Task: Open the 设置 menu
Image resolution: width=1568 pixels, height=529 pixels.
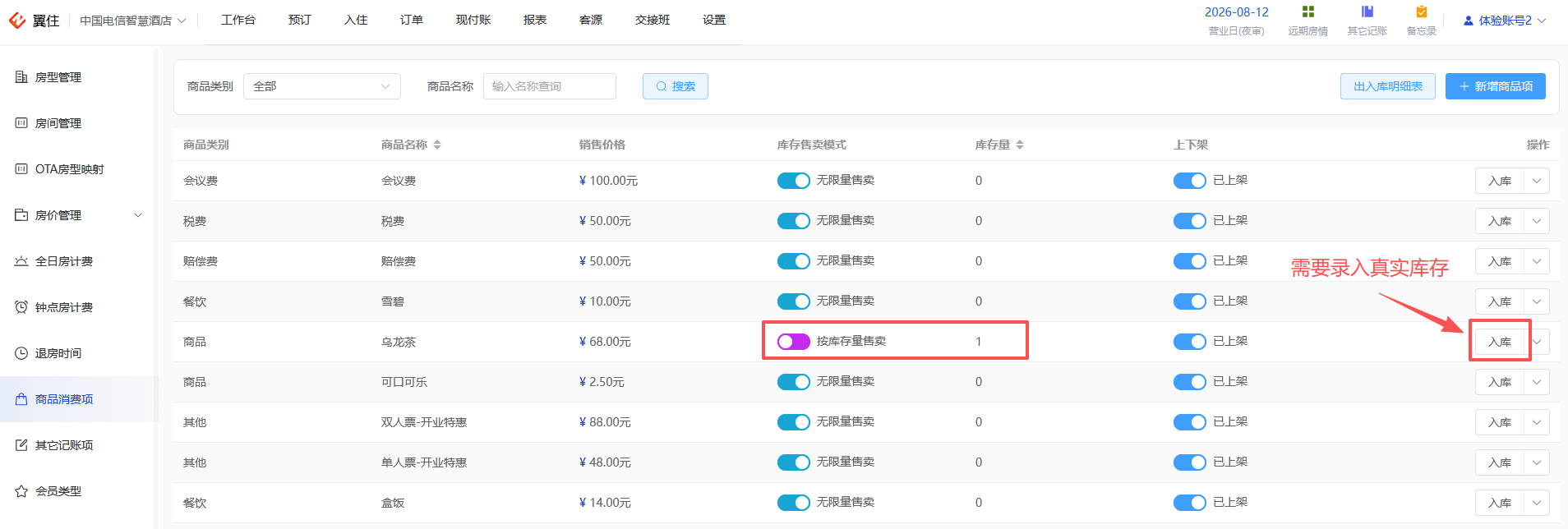Action: tap(714, 20)
